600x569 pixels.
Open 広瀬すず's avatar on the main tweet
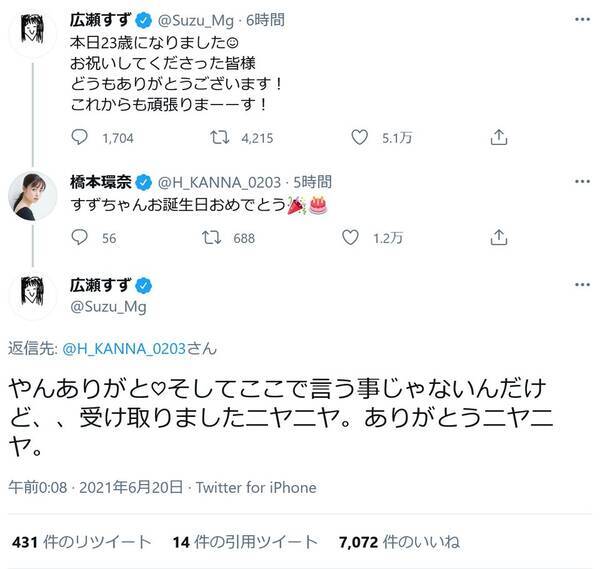coord(33,294)
